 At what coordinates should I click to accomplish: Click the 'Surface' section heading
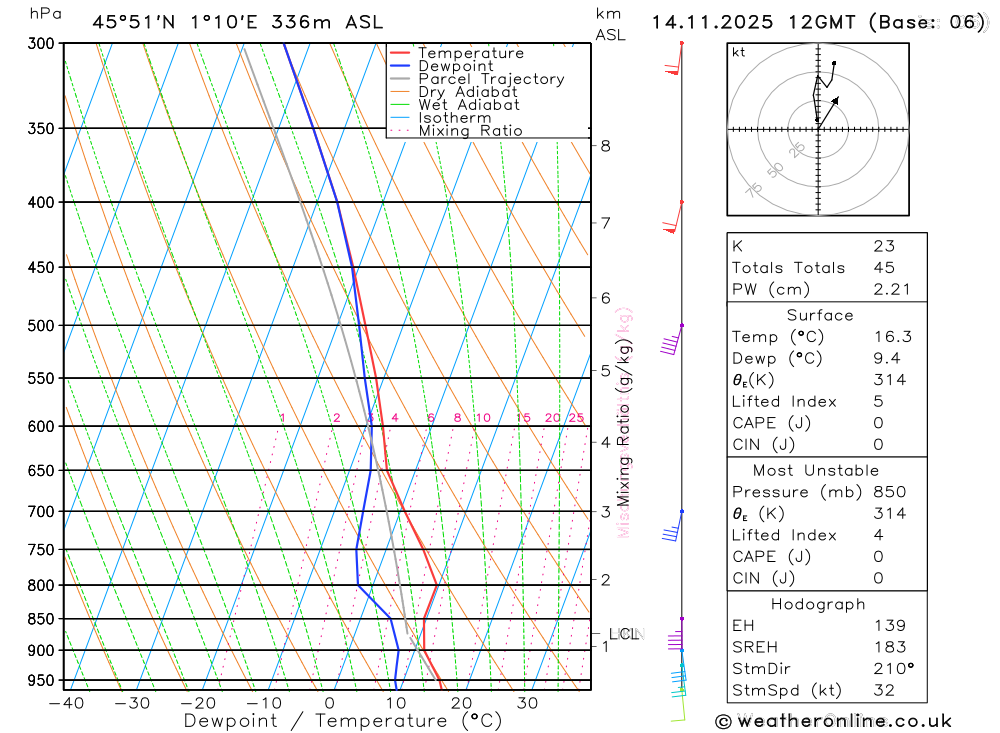[x=820, y=315]
